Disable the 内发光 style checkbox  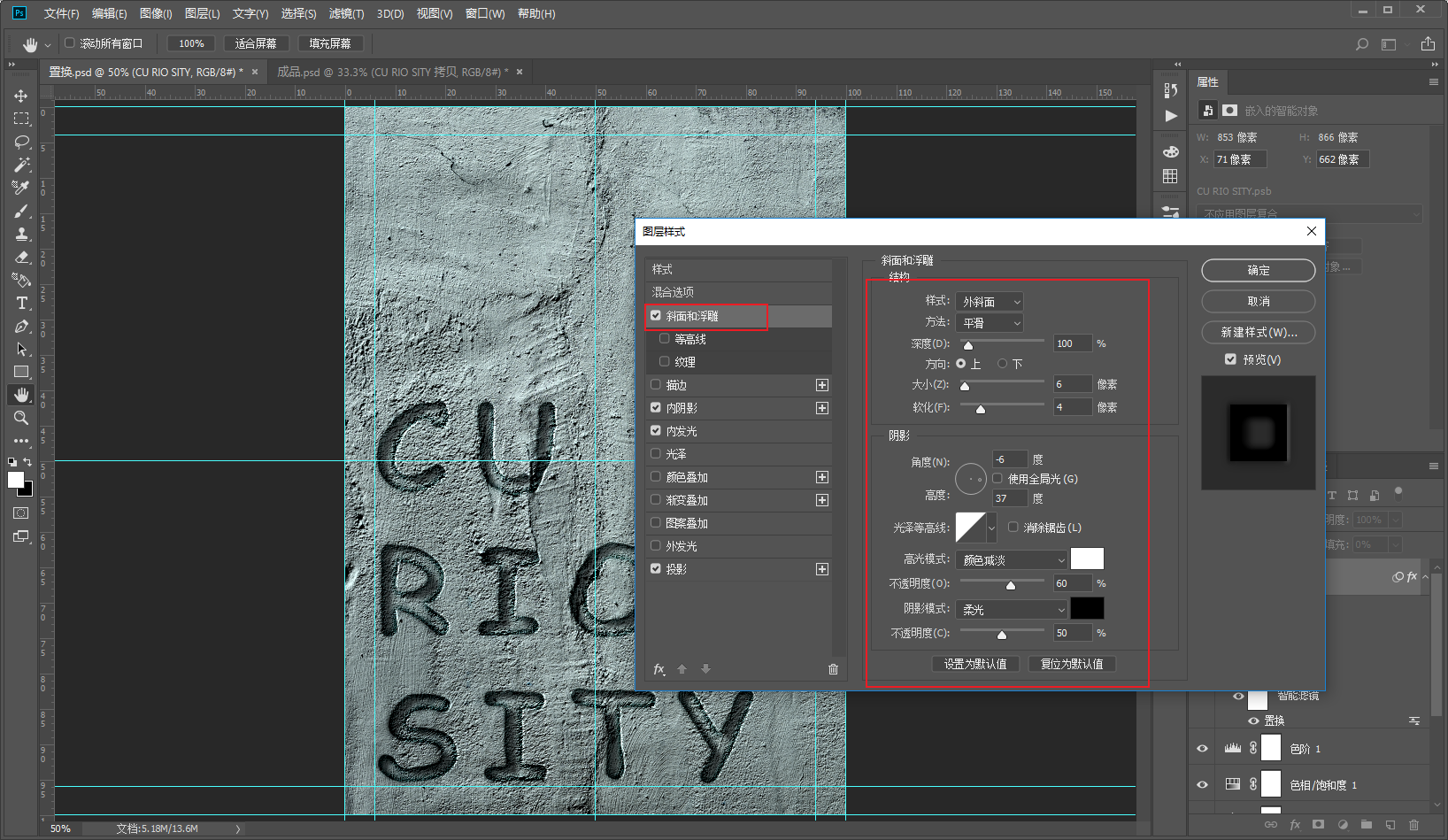click(x=656, y=431)
